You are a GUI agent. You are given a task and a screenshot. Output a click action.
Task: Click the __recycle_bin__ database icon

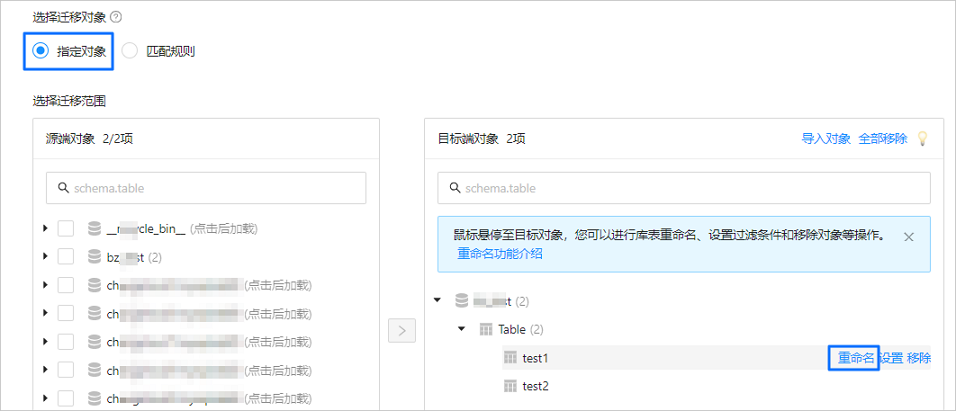tap(94, 229)
